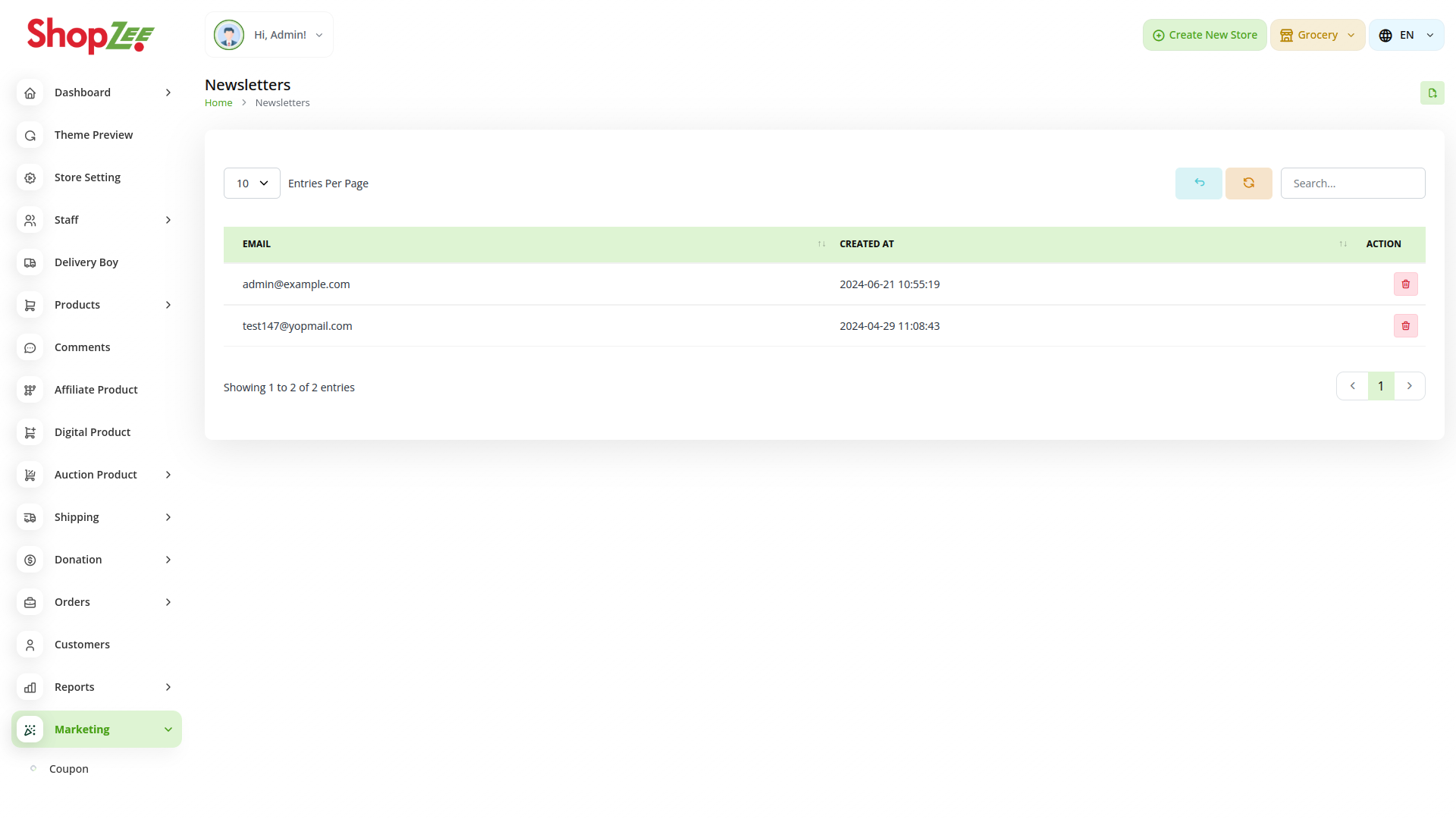1456x819 pixels.
Task: Click the orange refresh icon button
Action: point(1248,184)
